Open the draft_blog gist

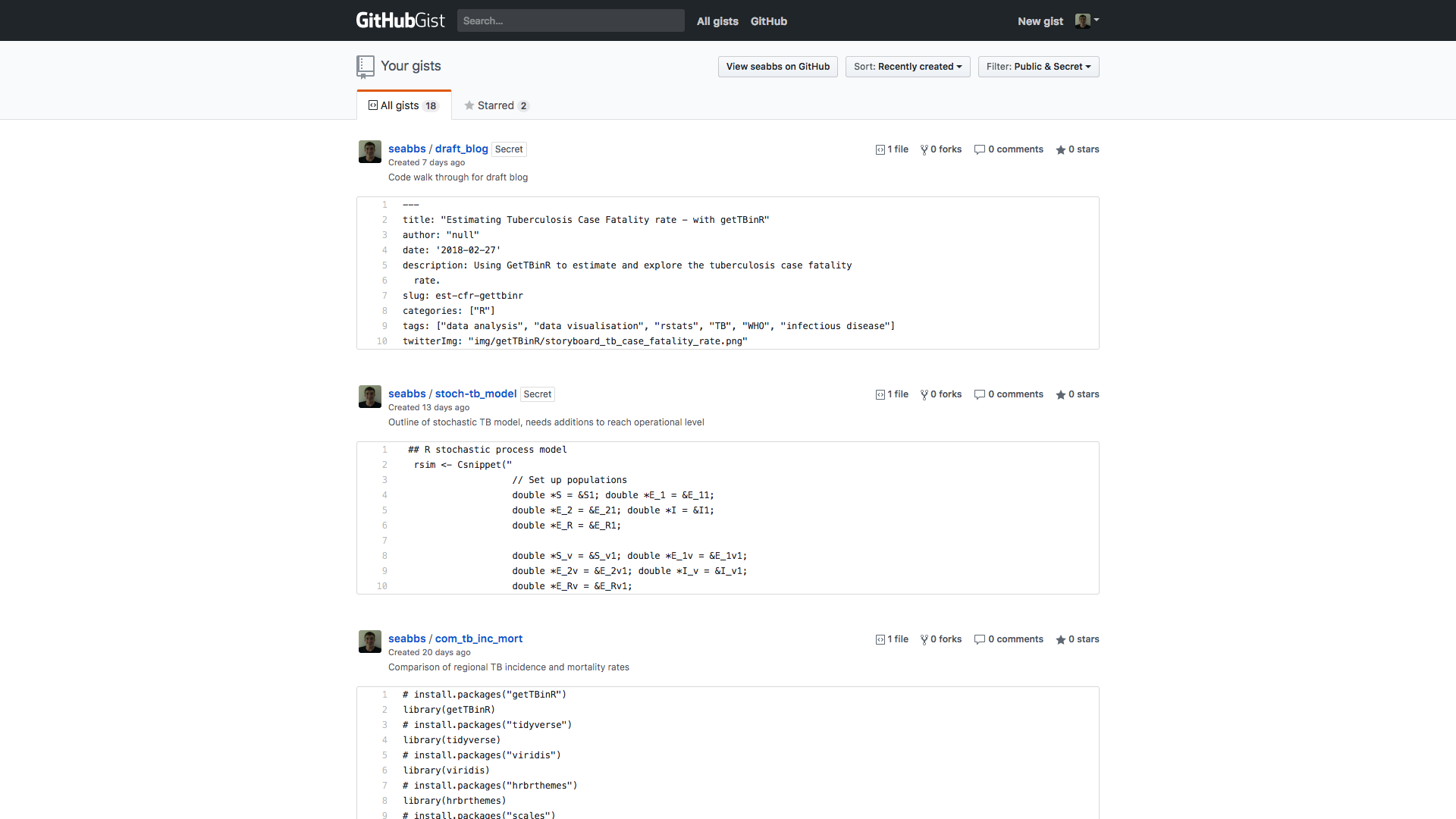461,149
